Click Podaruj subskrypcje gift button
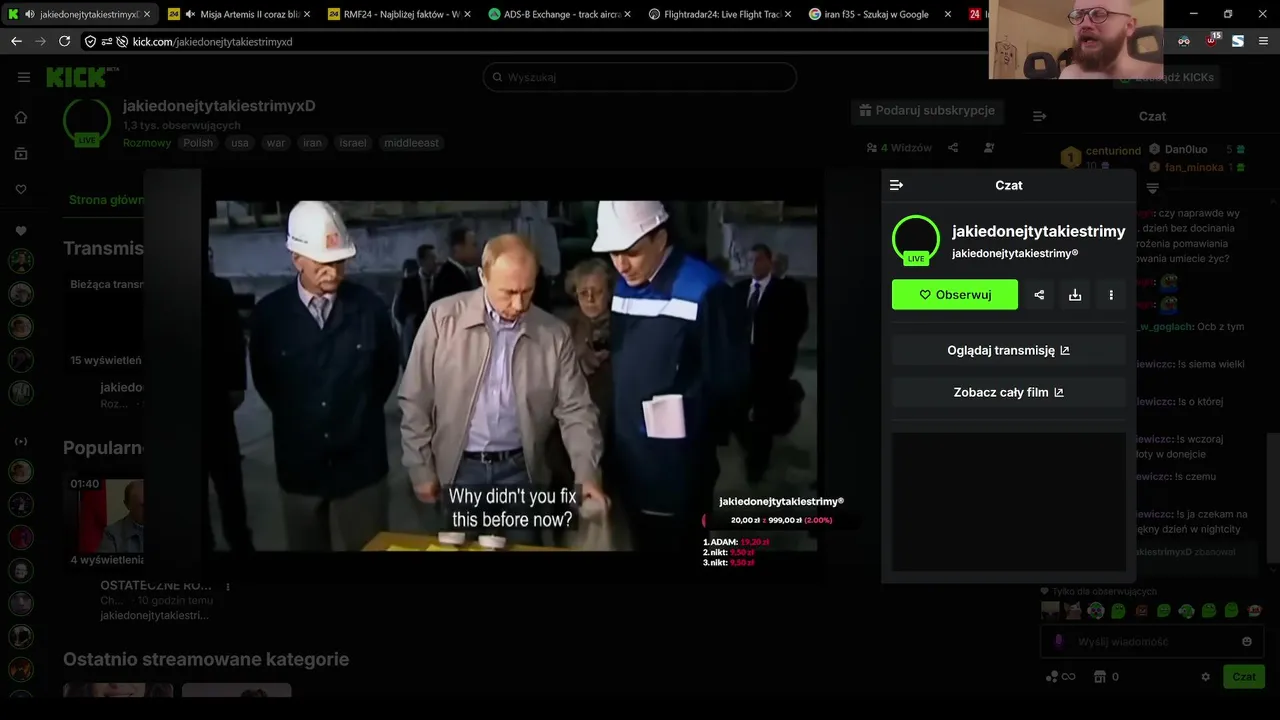1280x720 pixels. 928,110
